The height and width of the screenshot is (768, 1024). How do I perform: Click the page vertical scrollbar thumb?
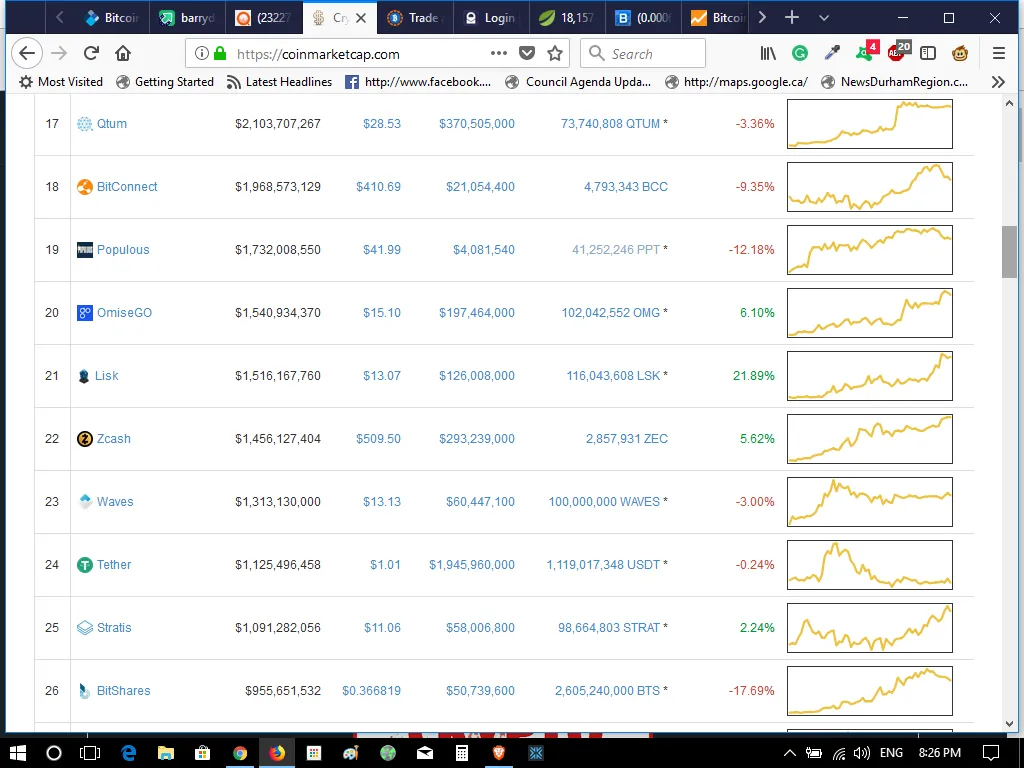[x=1009, y=251]
